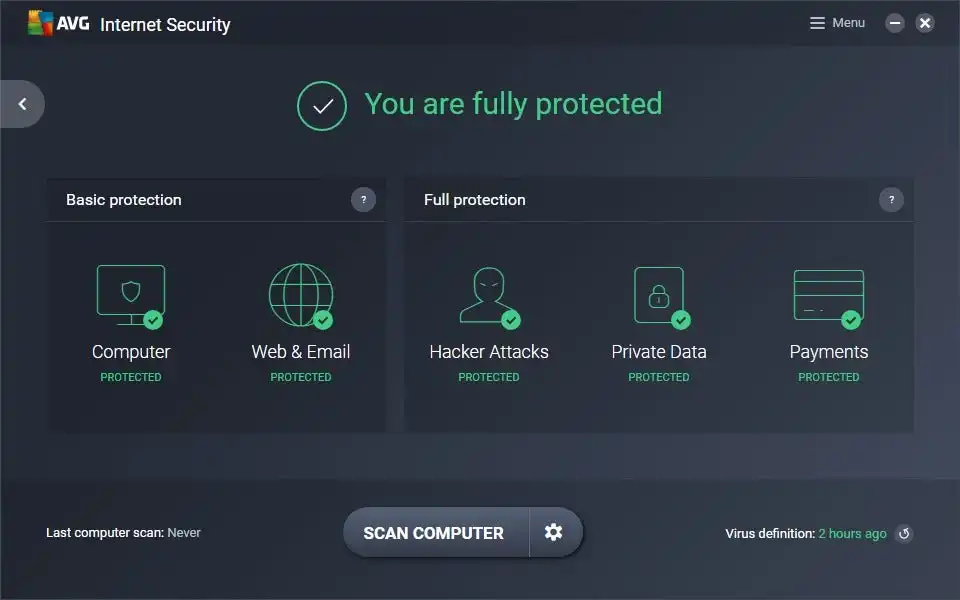
Task: Open Hacker Attacks protection icon
Action: [489, 293]
